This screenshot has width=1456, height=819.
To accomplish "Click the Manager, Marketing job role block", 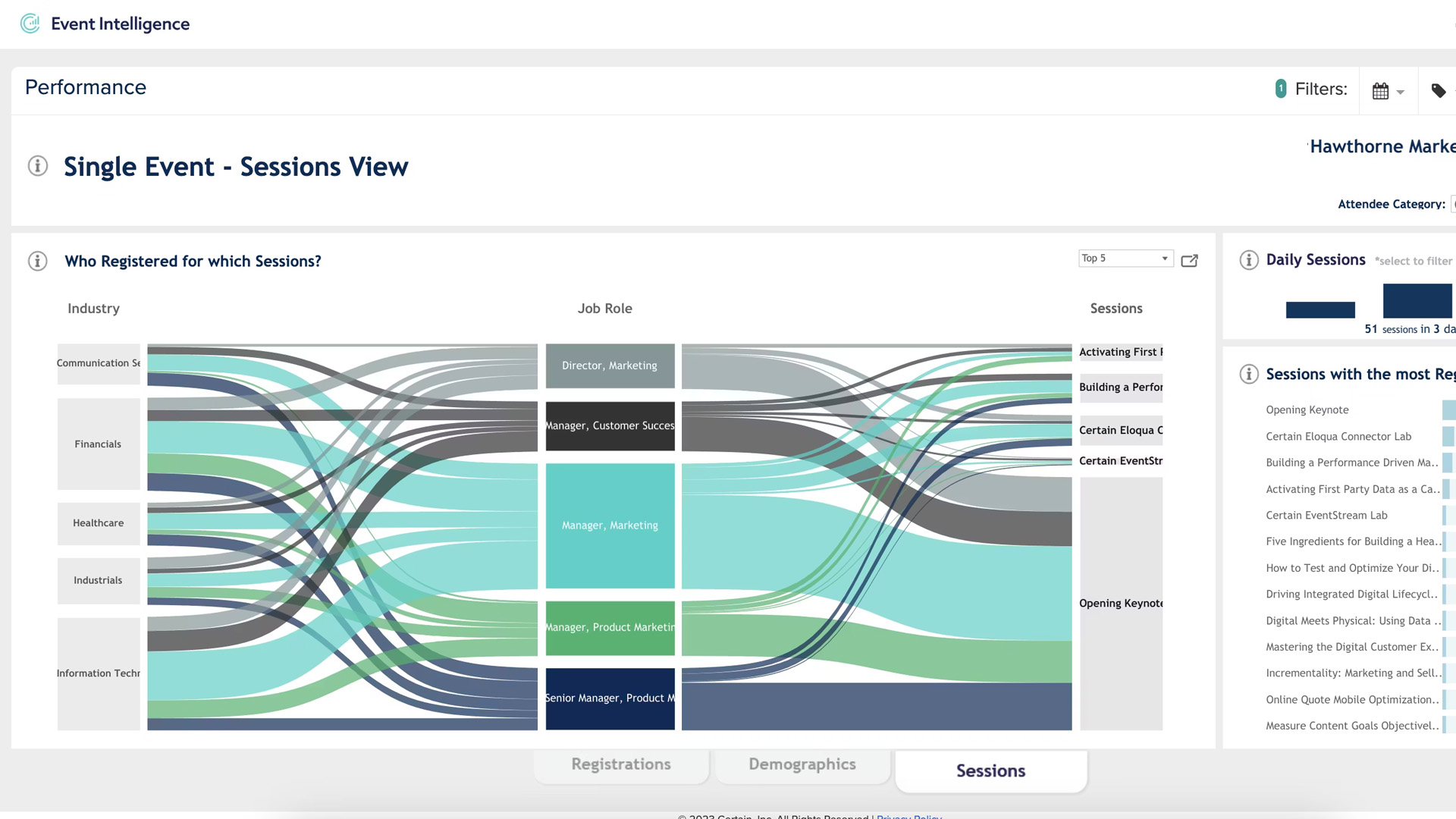I will coord(610,526).
